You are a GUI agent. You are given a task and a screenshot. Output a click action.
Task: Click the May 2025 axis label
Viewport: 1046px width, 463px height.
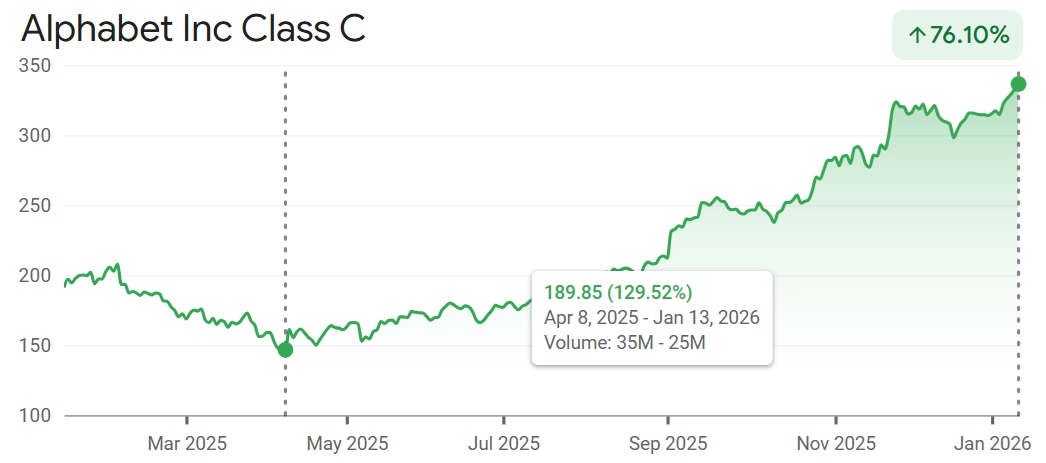click(347, 443)
